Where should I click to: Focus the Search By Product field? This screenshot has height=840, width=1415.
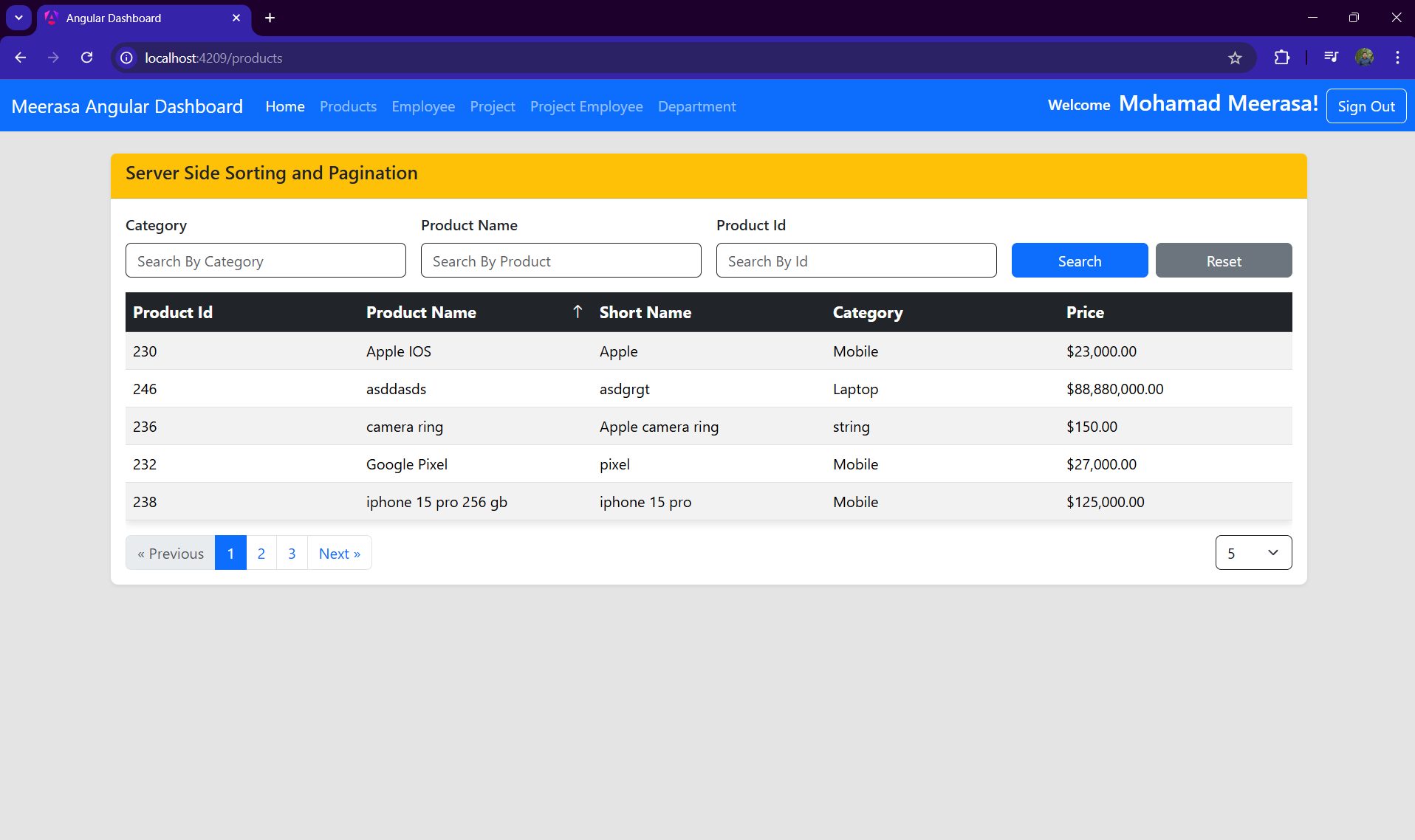[561, 261]
